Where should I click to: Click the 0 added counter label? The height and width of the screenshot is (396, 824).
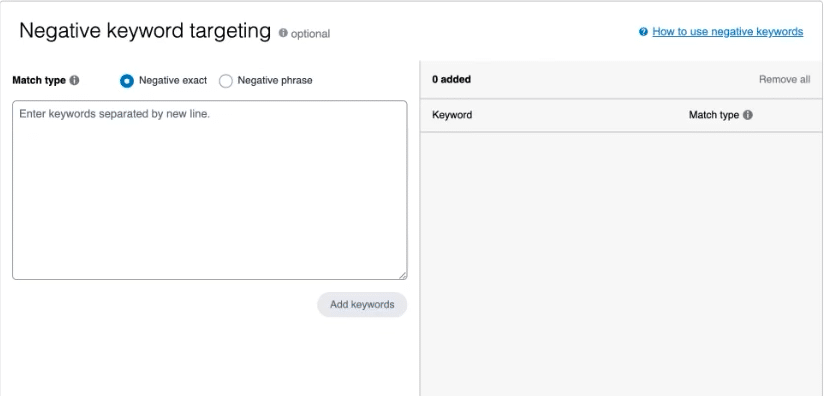pyautogui.click(x=451, y=79)
